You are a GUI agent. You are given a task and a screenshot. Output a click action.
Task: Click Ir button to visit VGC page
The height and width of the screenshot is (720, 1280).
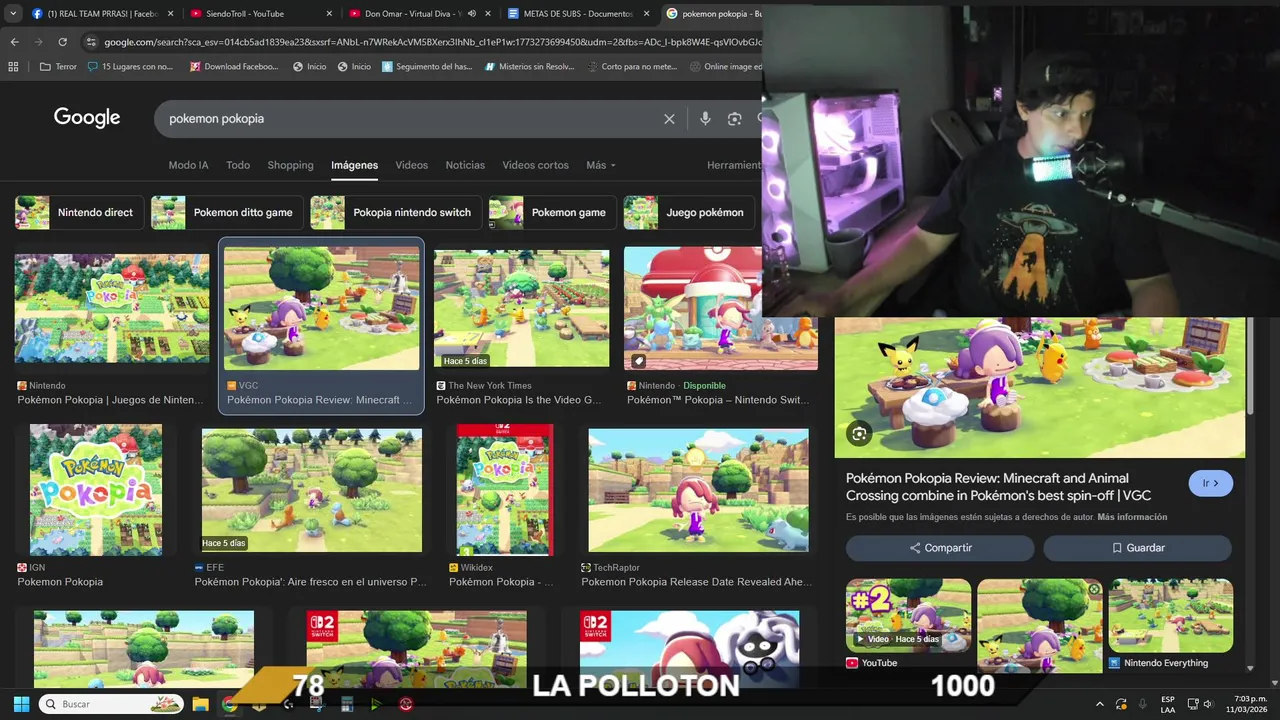1211,483
